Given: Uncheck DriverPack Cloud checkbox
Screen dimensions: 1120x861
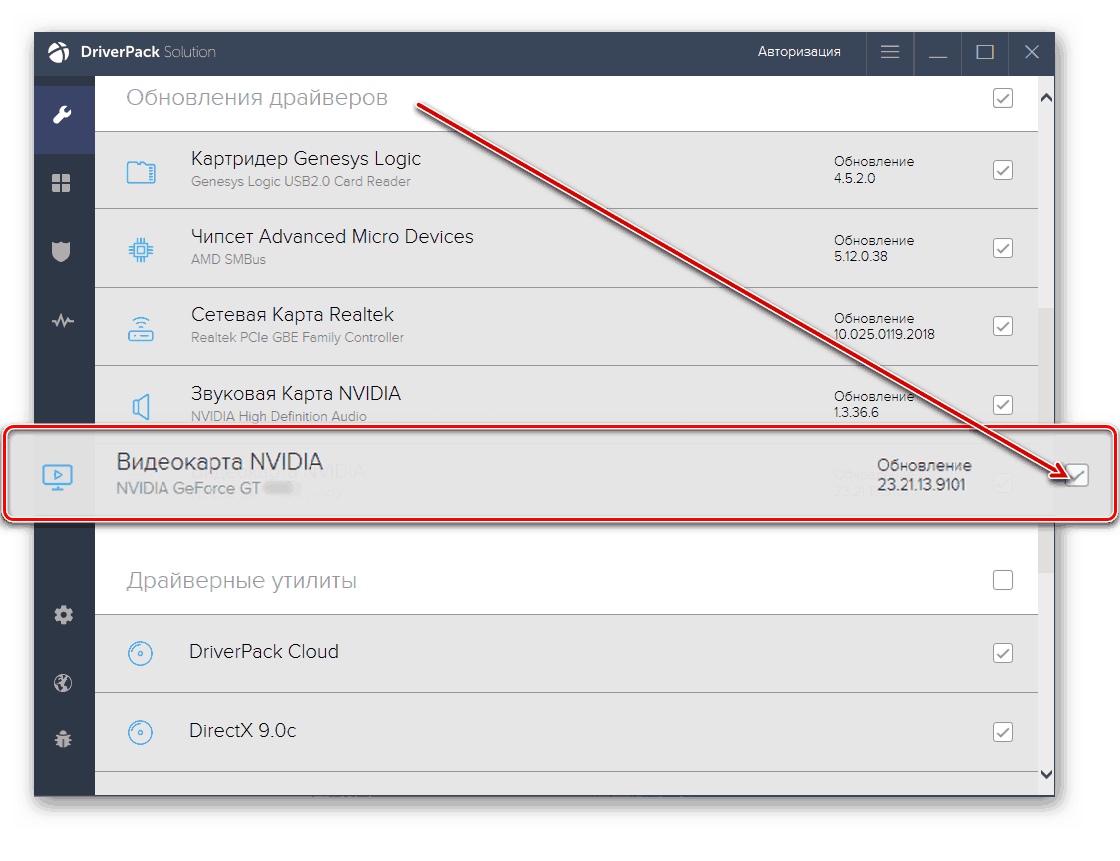Looking at the screenshot, I should tap(1003, 653).
